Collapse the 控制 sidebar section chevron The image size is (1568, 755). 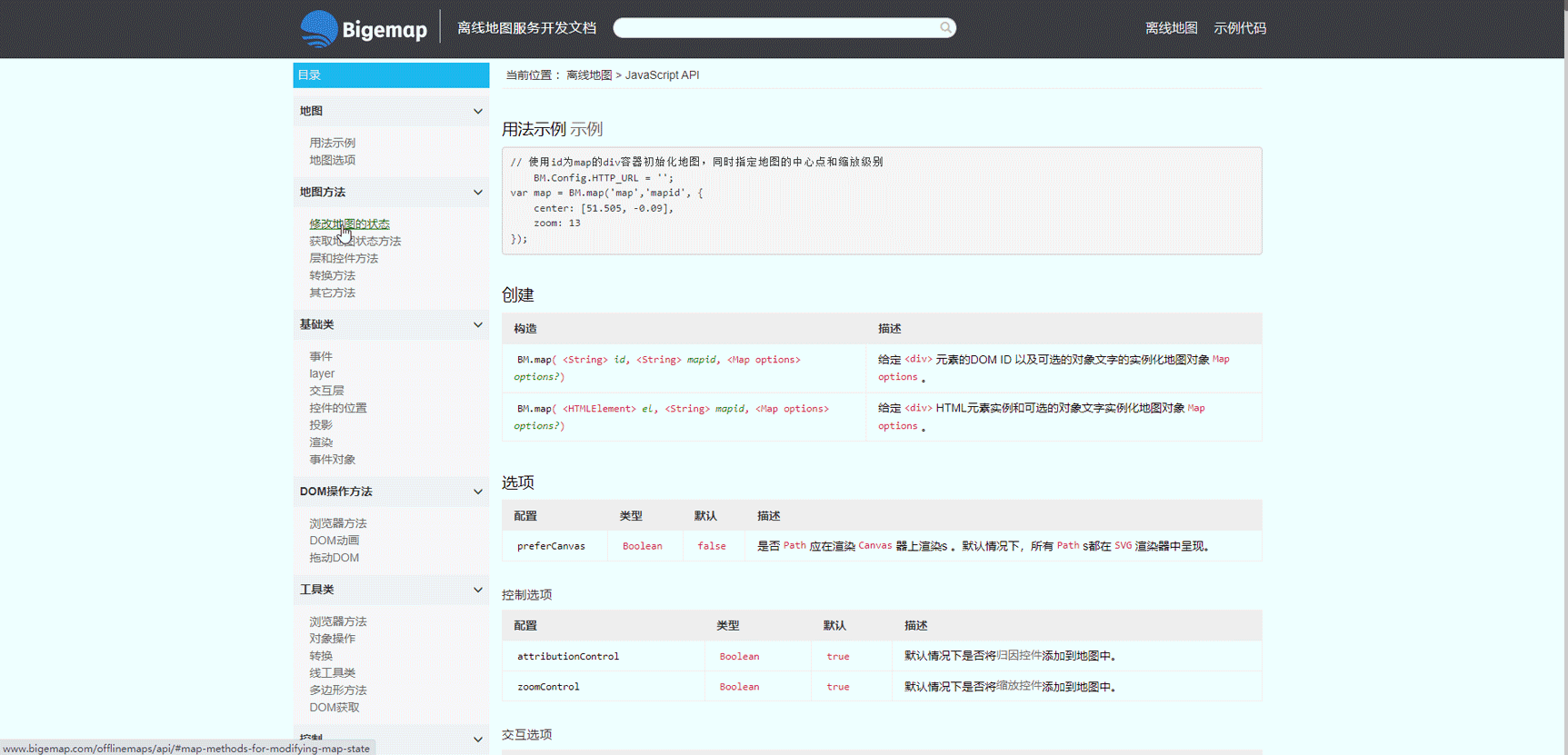(x=477, y=739)
